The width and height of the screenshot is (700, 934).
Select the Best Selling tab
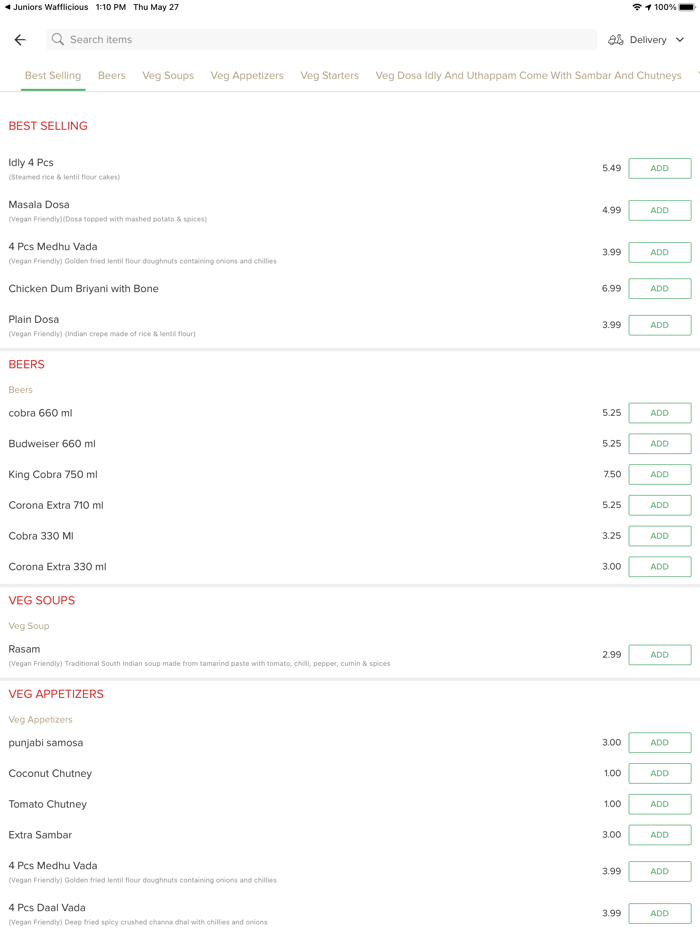click(x=53, y=76)
